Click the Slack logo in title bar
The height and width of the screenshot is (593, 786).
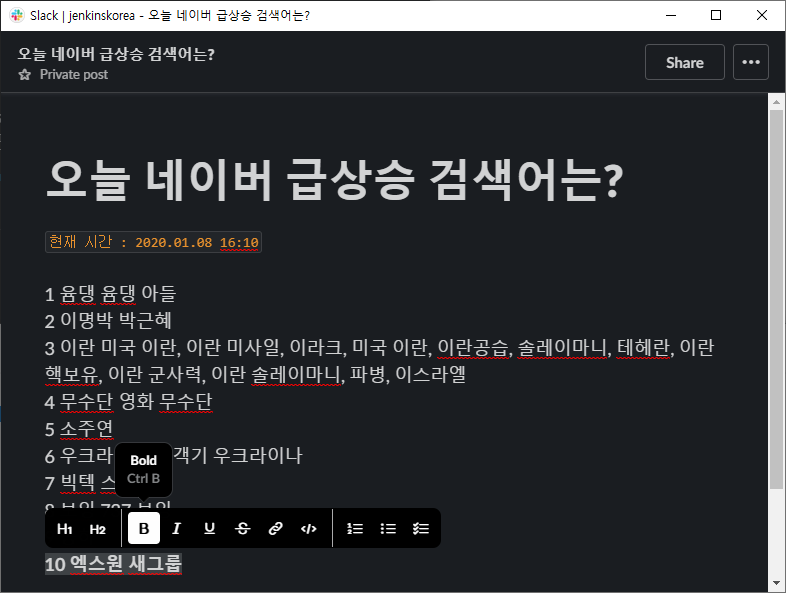(x=17, y=16)
